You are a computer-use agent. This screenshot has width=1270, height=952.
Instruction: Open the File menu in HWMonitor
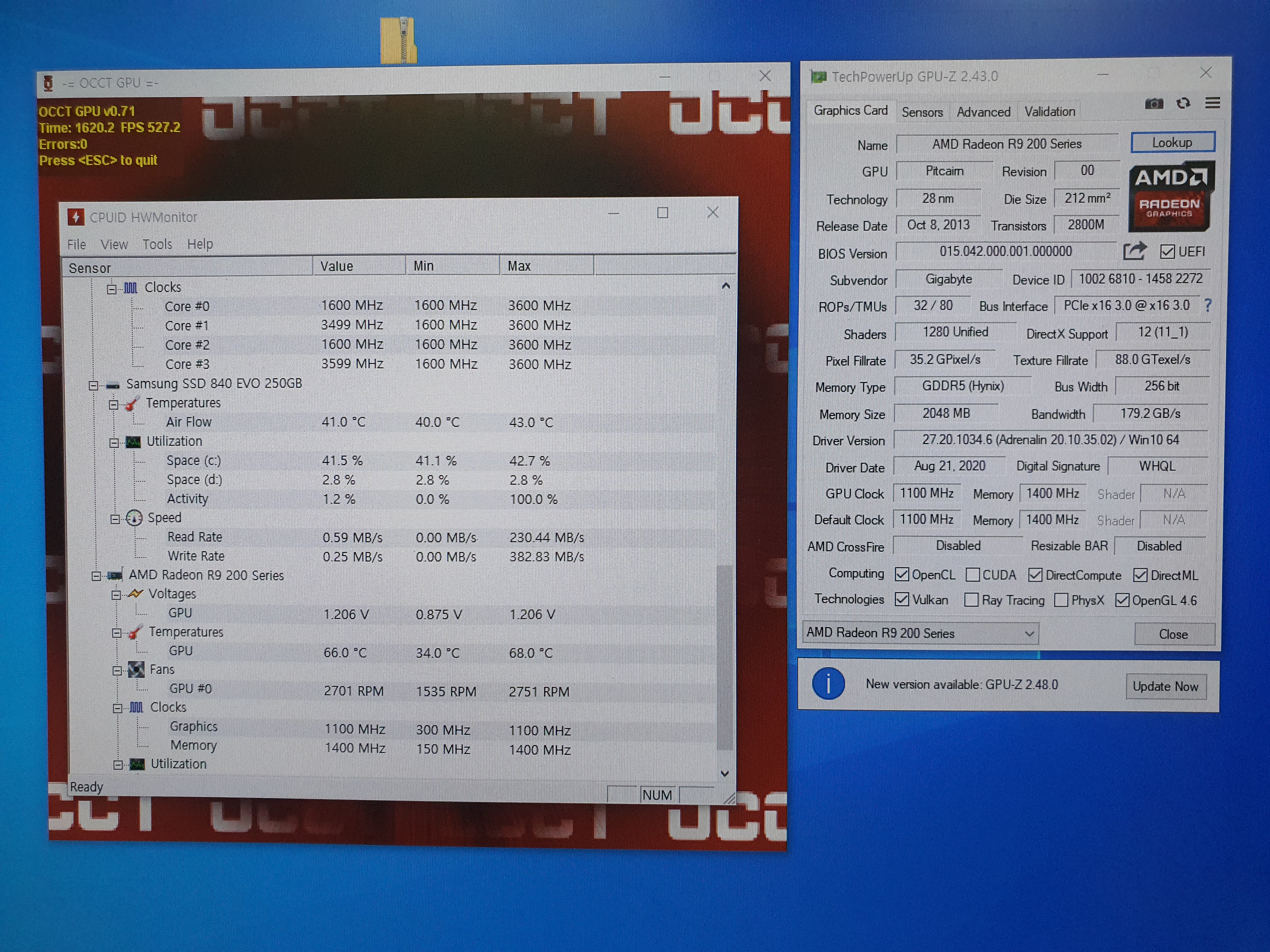click(76, 245)
